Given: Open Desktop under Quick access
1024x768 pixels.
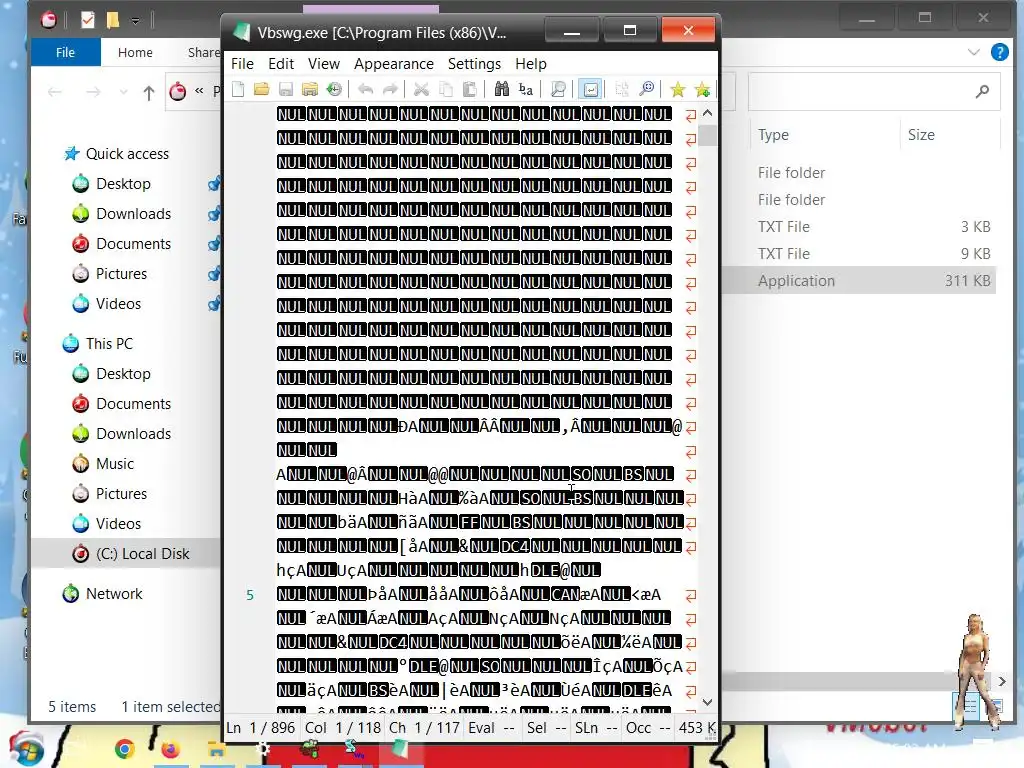Looking at the screenshot, I should pyautogui.click(x=123, y=184).
